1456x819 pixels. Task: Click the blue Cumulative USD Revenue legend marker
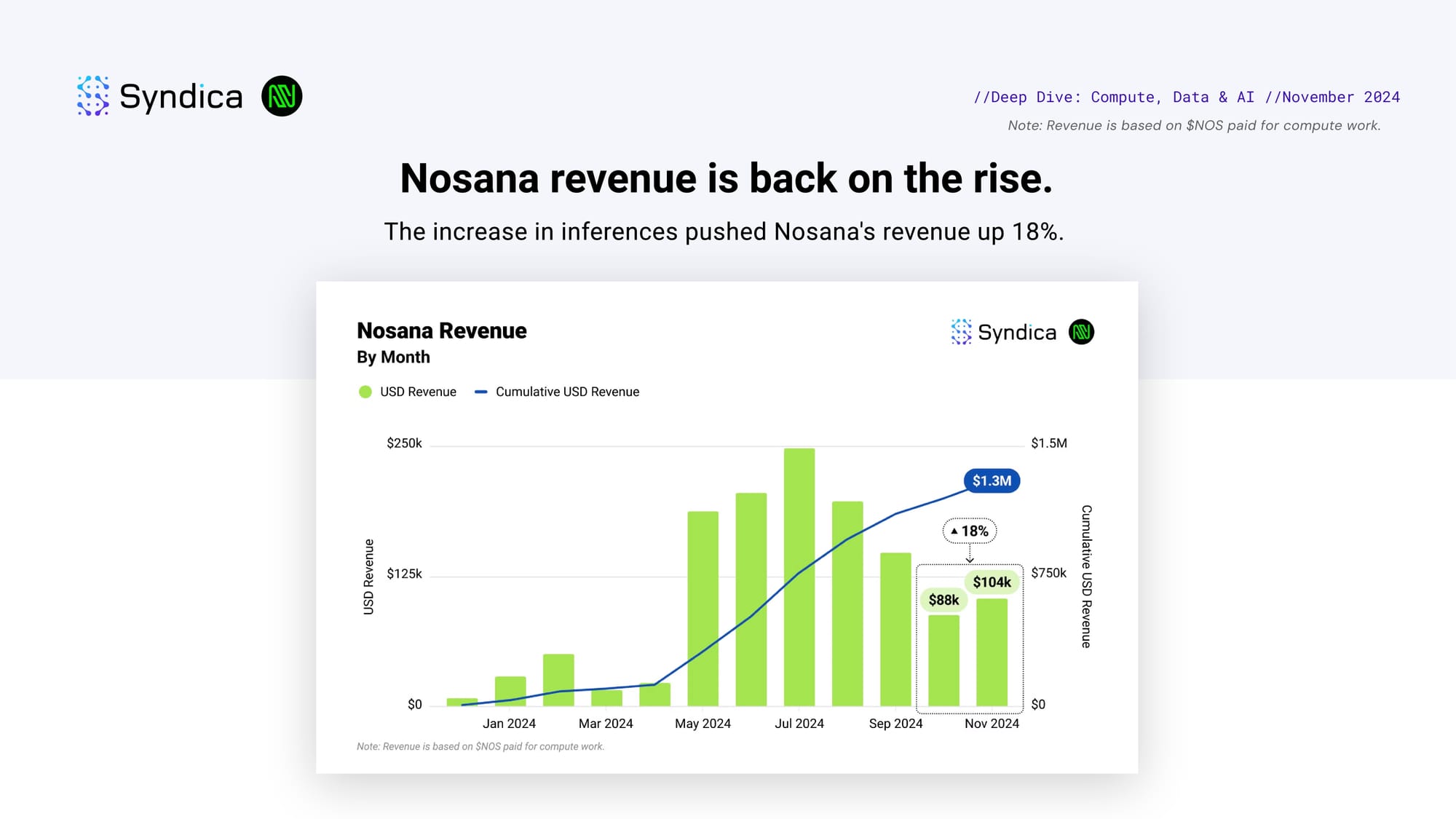(480, 392)
